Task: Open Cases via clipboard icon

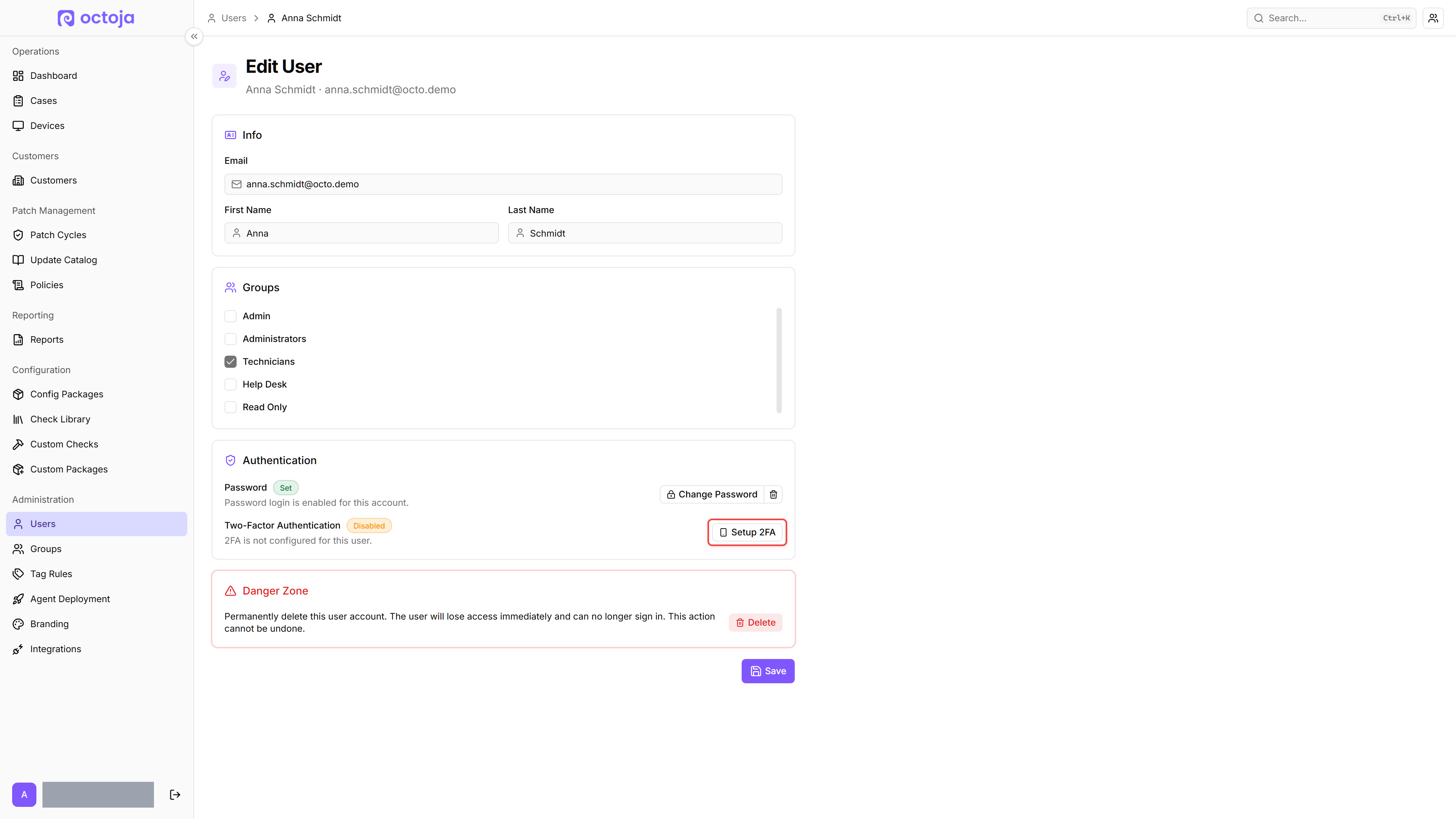Action: pyautogui.click(x=18, y=100)
